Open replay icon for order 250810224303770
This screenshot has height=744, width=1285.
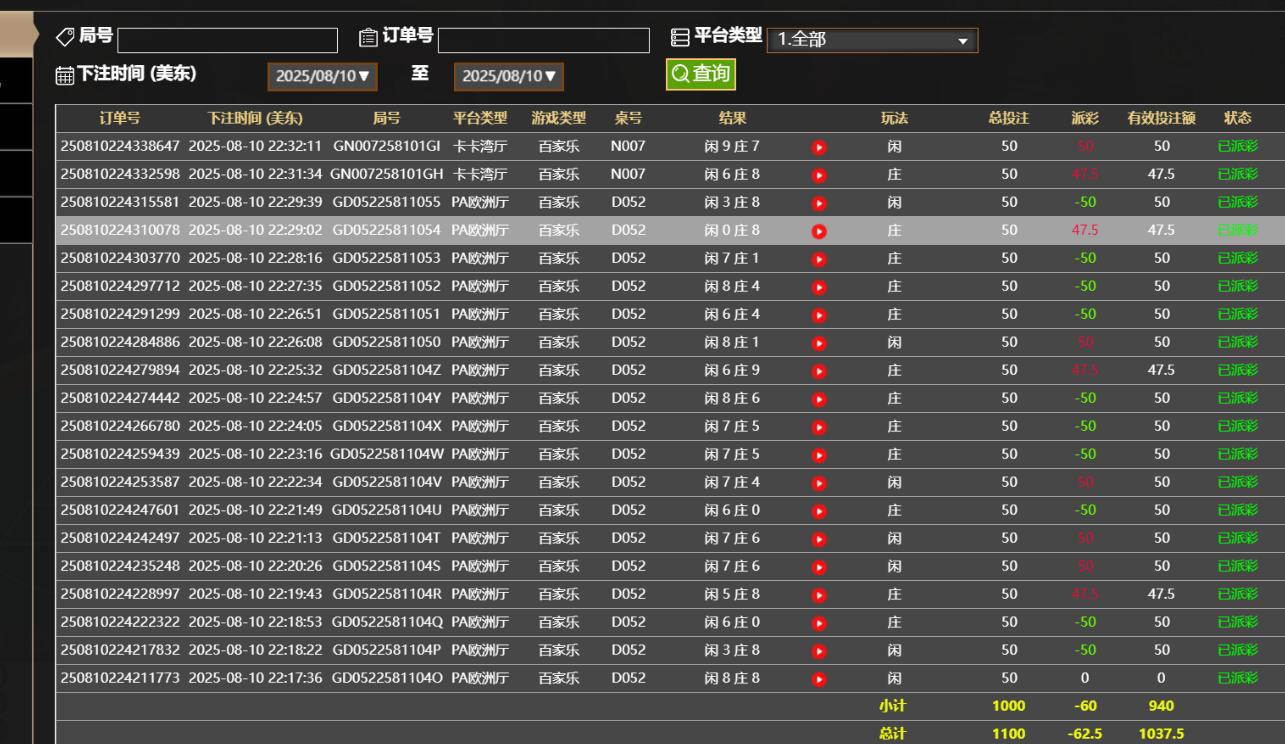pyautogui.click(x=819, y=259)
